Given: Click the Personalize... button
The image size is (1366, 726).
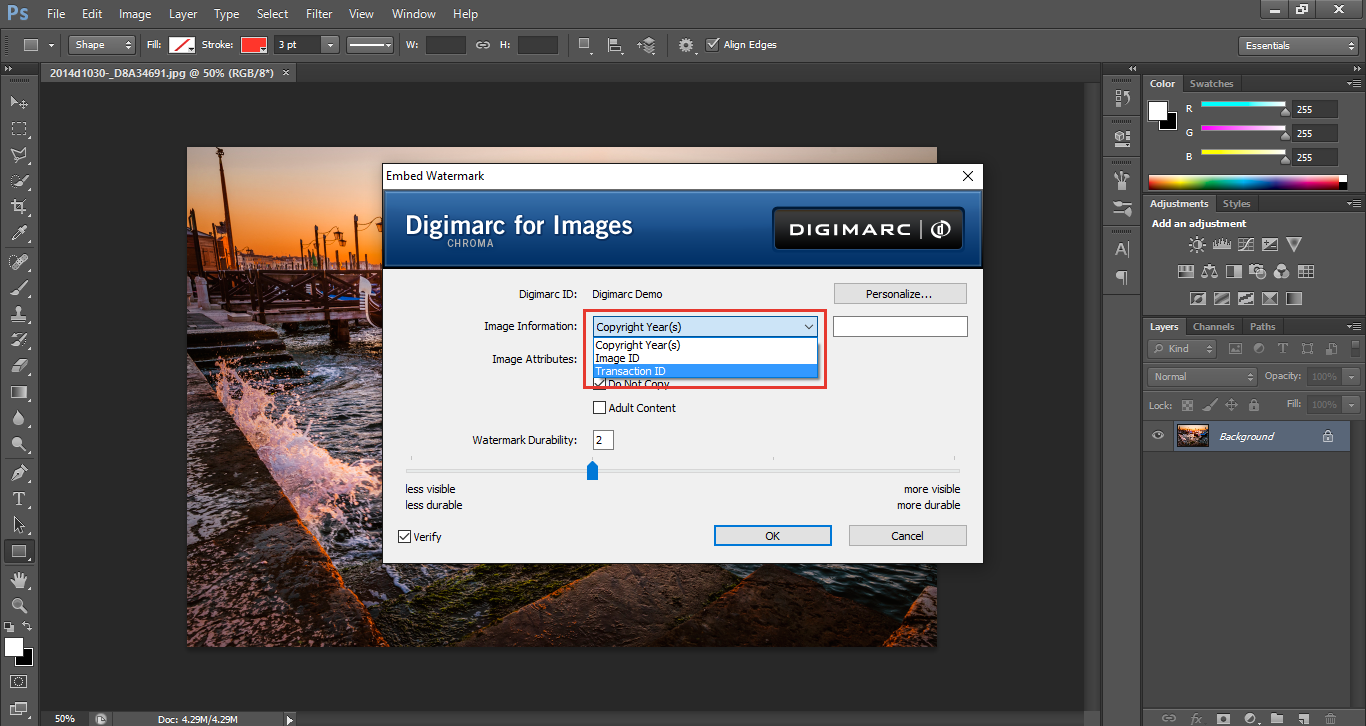Looking at the screenshot, I should point(900,294).
